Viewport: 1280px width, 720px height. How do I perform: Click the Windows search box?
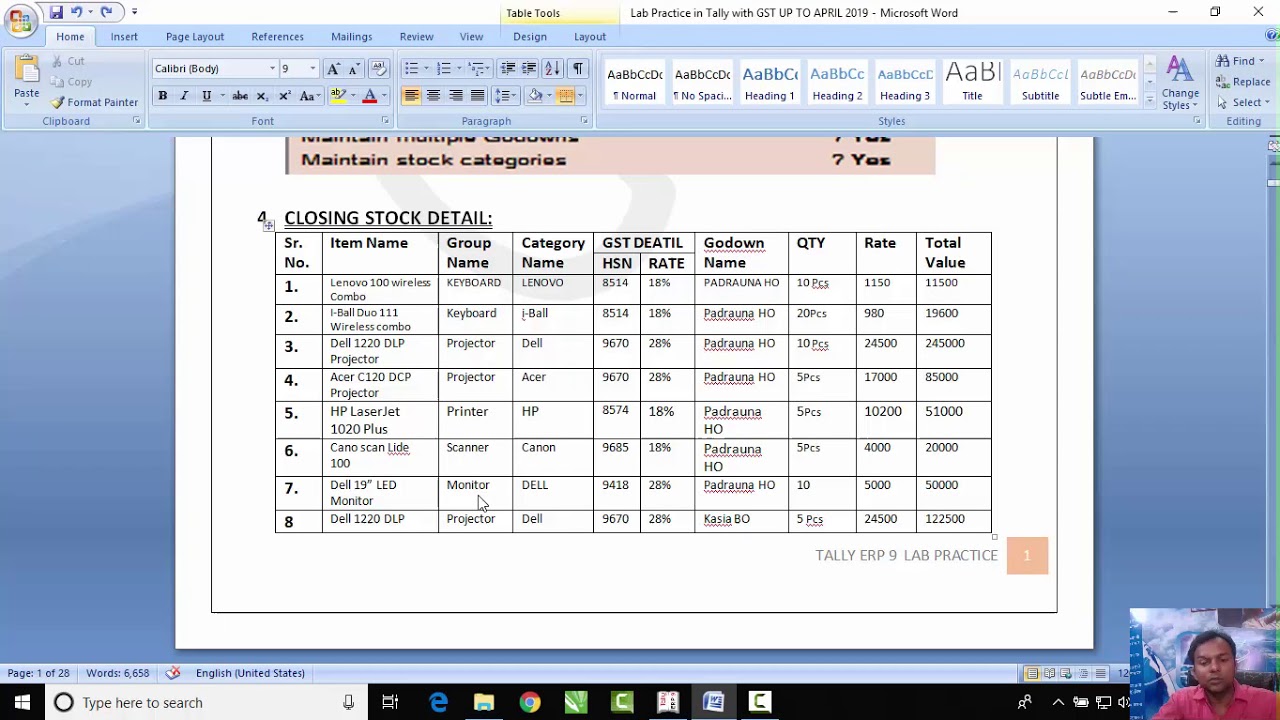click(205, 702)
